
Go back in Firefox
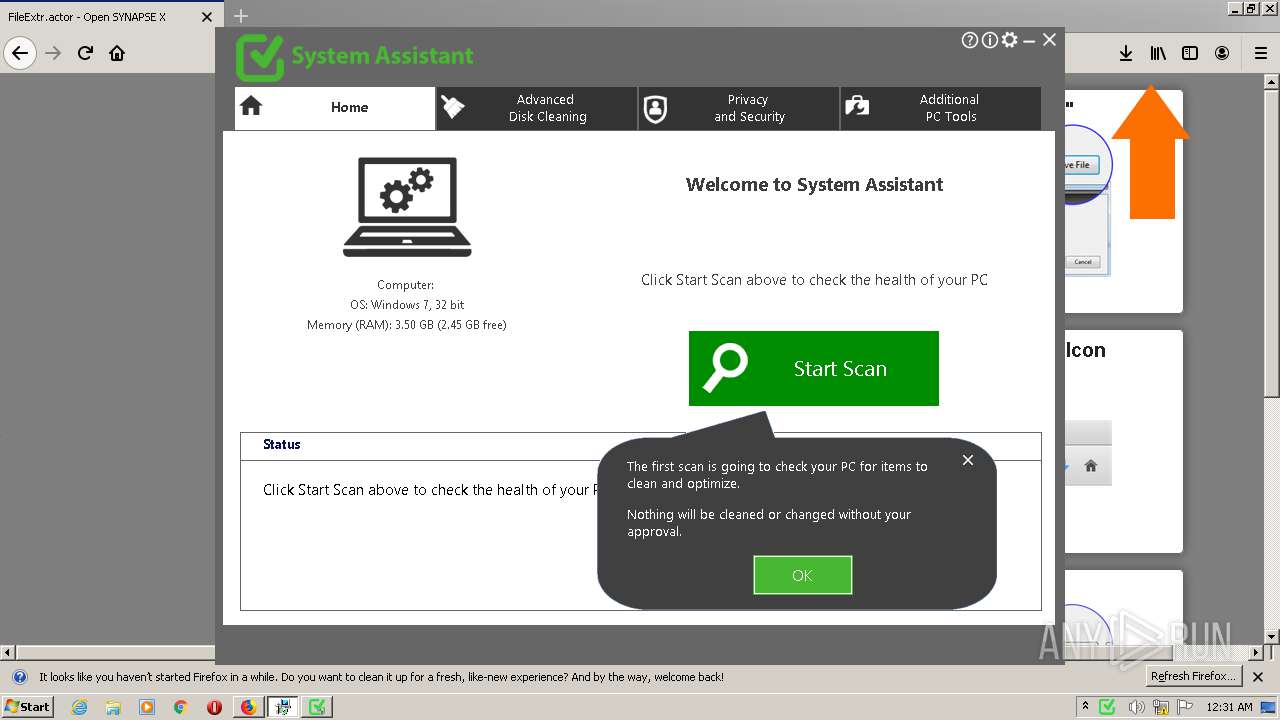click(x=20, y=53)
